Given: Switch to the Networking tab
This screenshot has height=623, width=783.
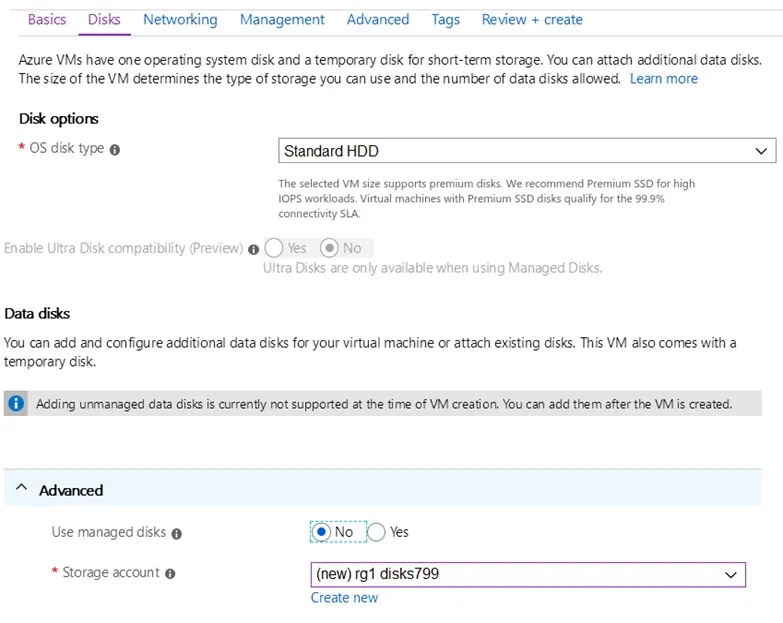Looking at the screenshot, I should (180, 19).
